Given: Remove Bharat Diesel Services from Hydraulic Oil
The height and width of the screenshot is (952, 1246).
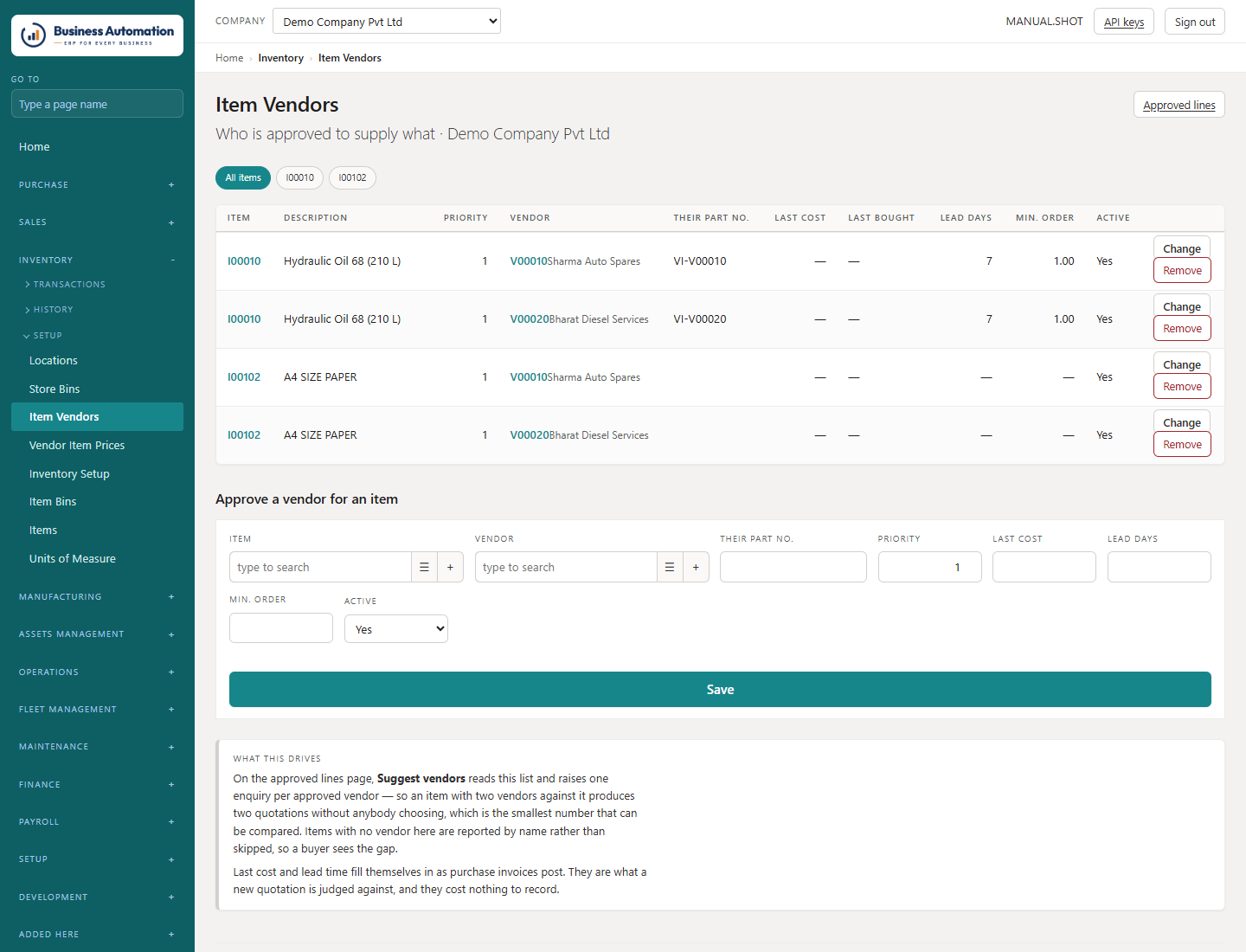Looking at the screenshot, I should tap(1182, 329).
